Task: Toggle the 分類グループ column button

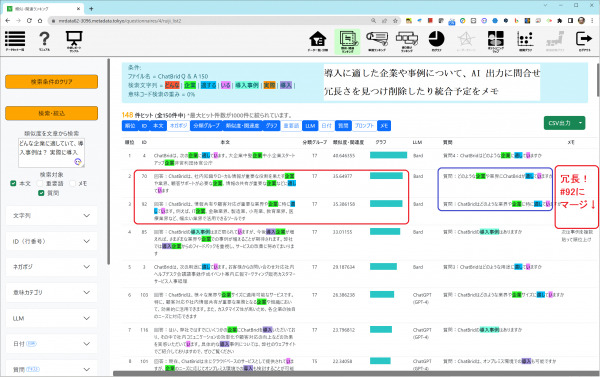Action: [x=206, y=126]
